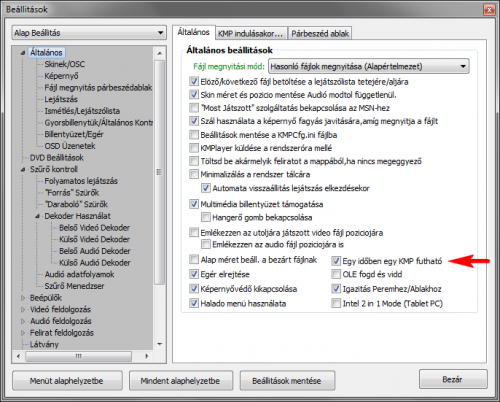This screenshot has height=402, width=500.
Task: Close the Beállítások window
Action: (489, 10)
